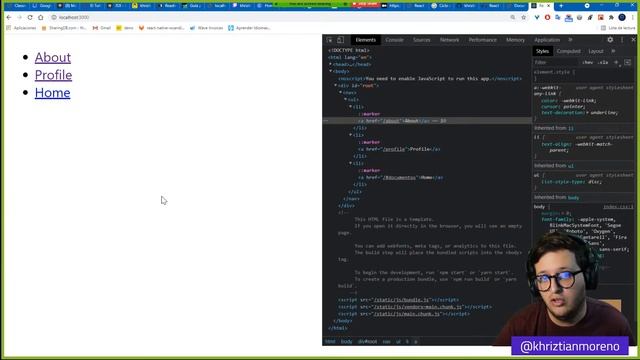
Task: Open the Memory tab
Action: coord(515,40)
